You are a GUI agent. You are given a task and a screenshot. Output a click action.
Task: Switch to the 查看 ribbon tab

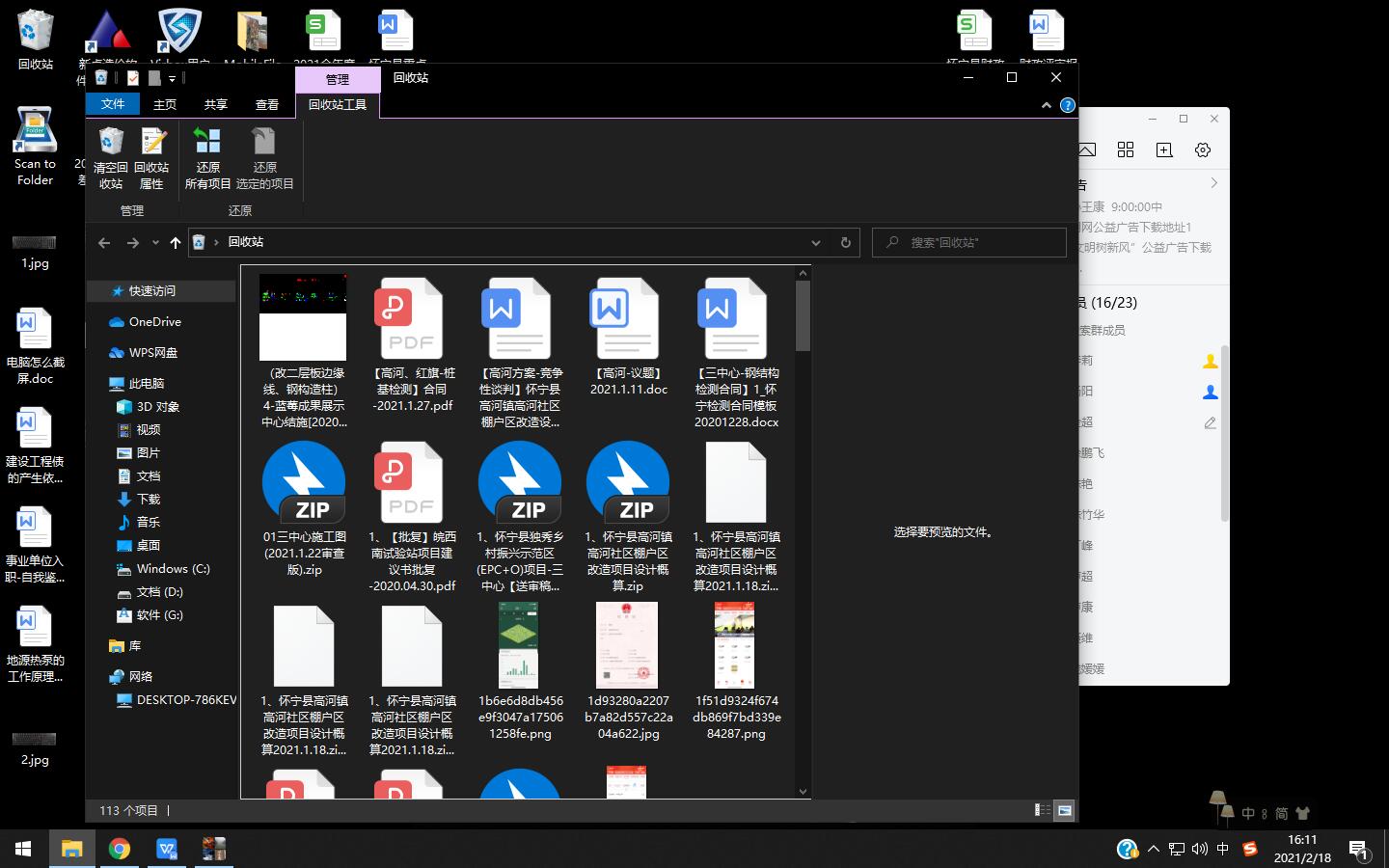pos(267,104)
